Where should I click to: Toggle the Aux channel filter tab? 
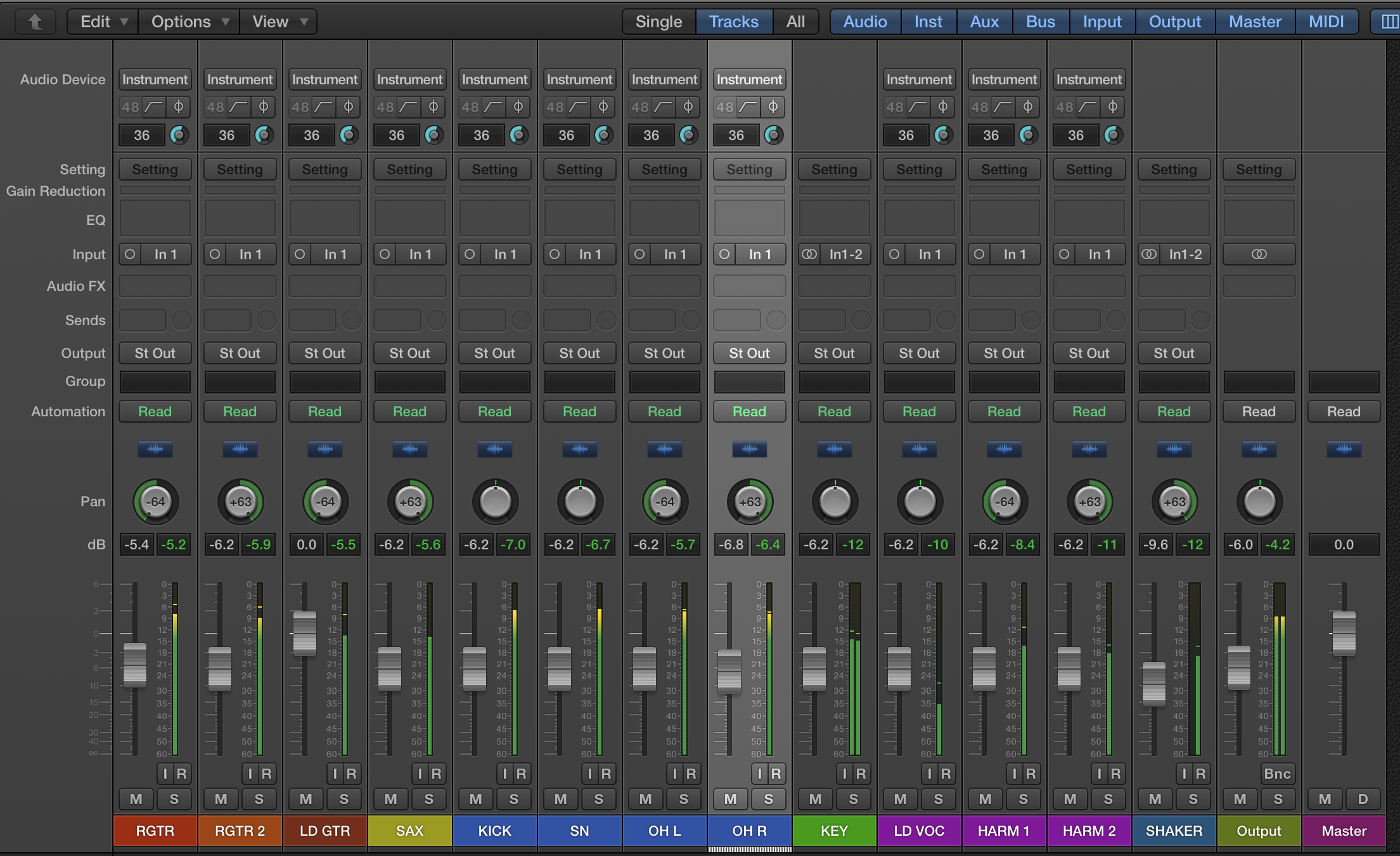pyautogui.click(x=984, y=22)
